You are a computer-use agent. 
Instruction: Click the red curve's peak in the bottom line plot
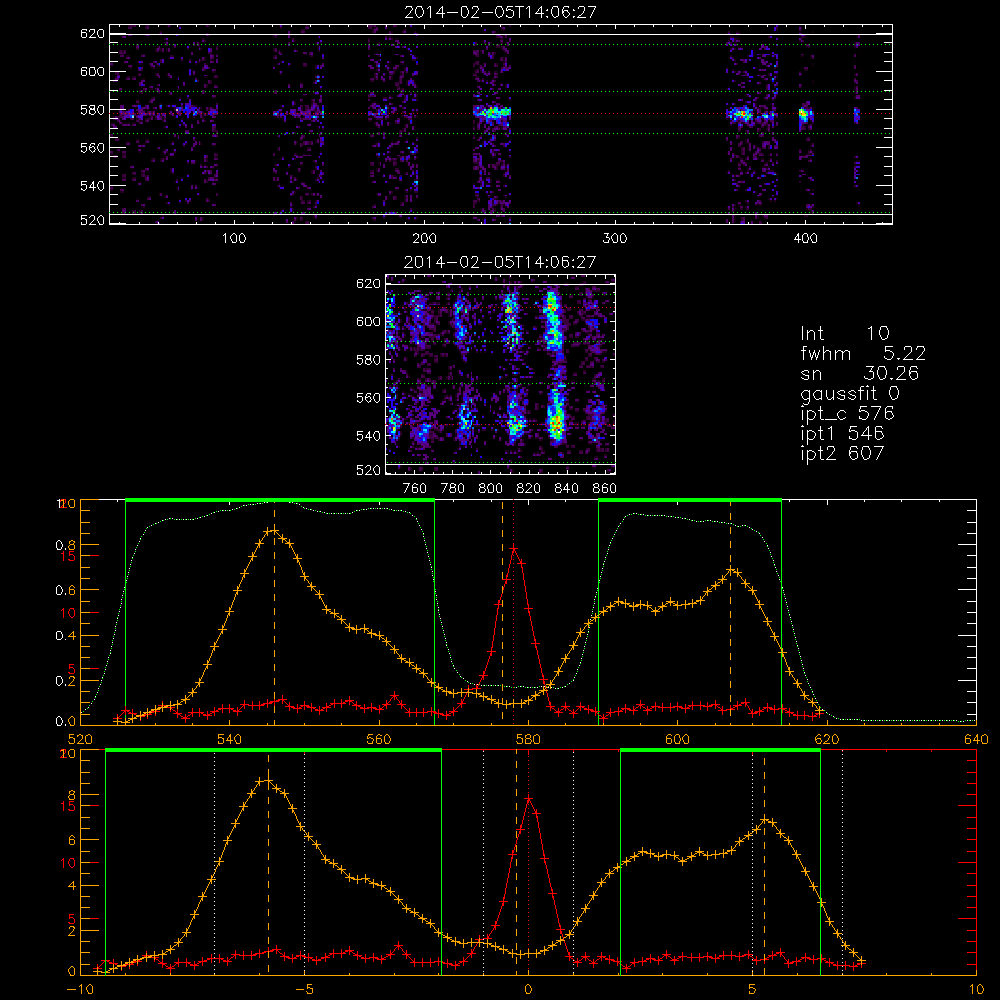(528, 798)
